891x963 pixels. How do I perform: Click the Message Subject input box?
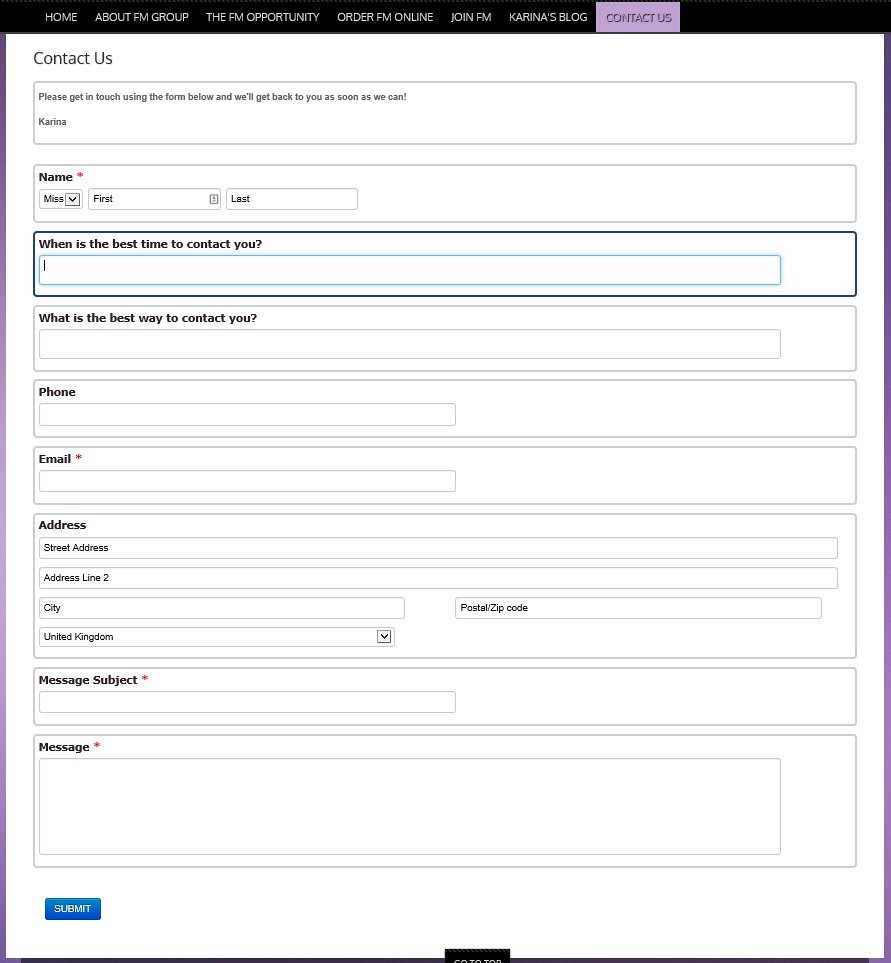click(247, 702)
